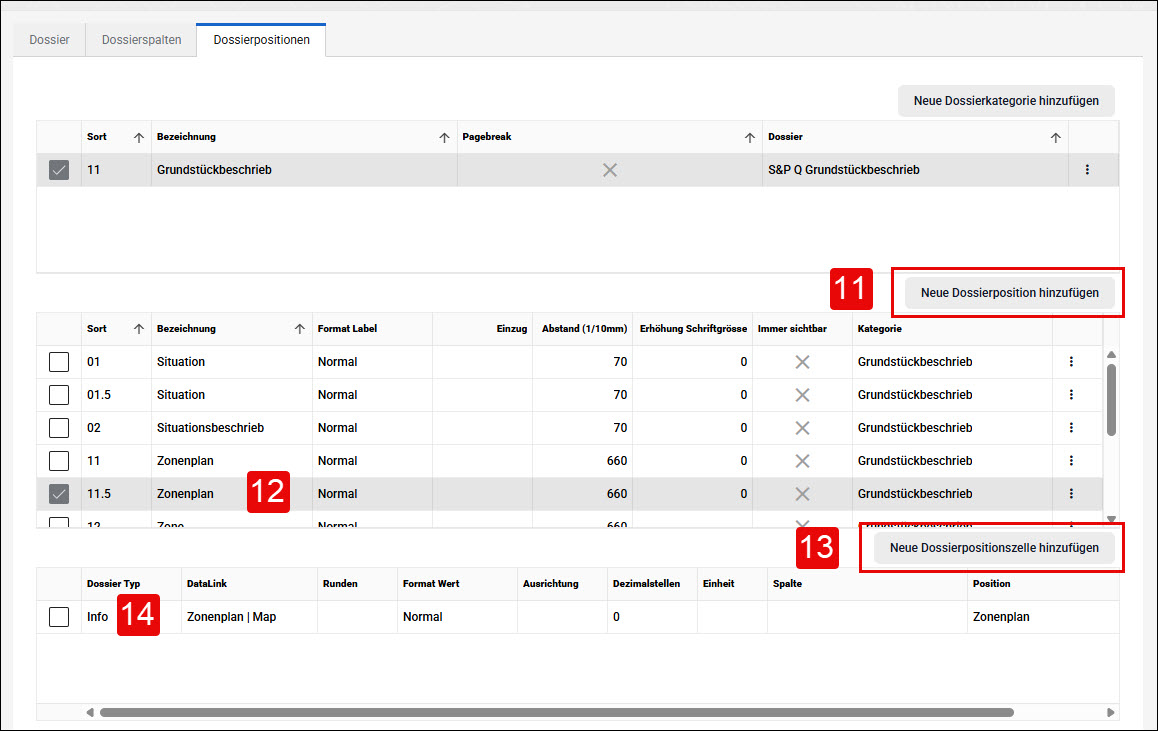This screenshot has width=1158, height=731.
Task: Click sort arrow beside top Bezeichnung header
Action: 444,137
